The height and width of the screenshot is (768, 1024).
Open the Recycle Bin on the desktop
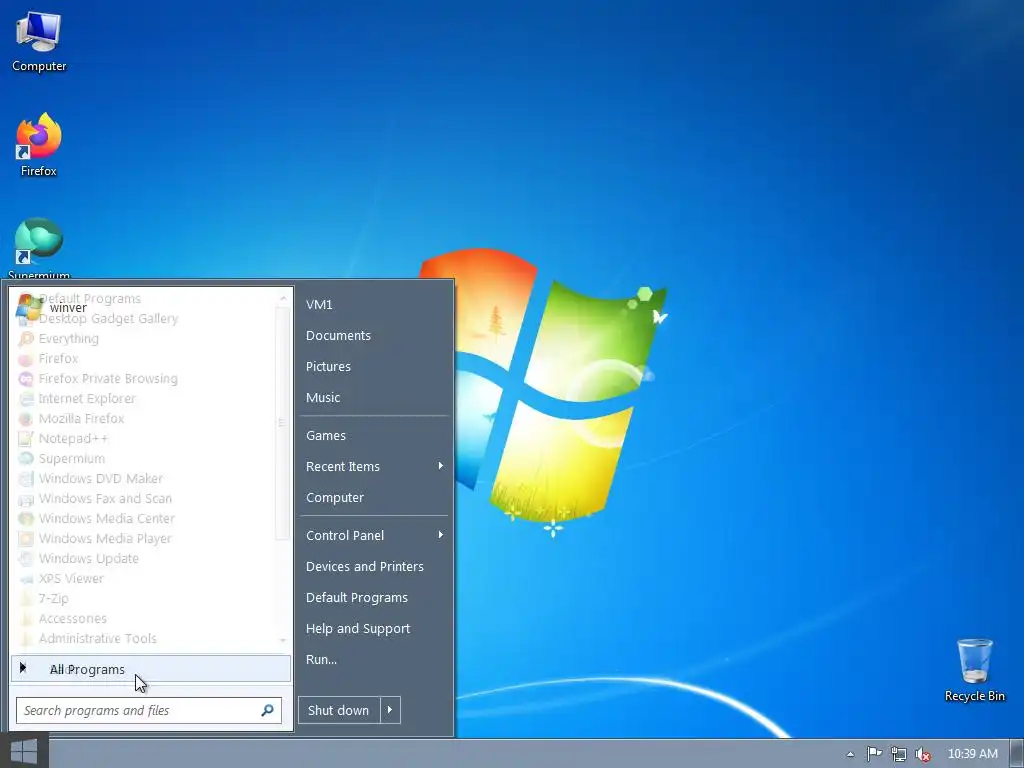tap(974, 671)
